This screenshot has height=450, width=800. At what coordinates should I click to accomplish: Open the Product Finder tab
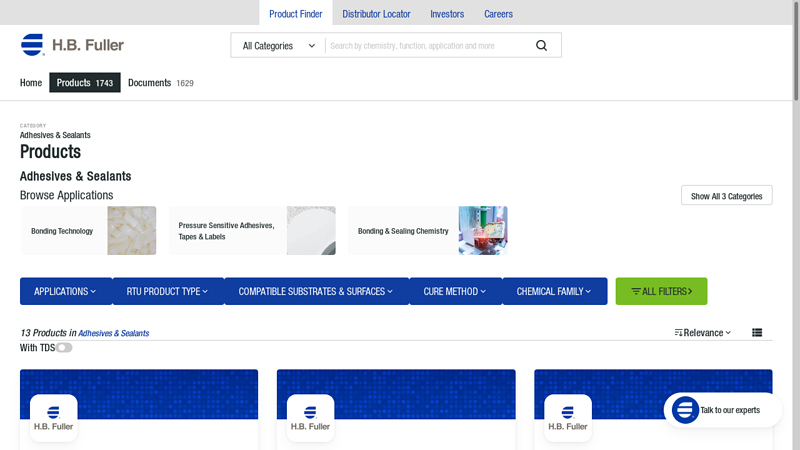tap(296, 14)
